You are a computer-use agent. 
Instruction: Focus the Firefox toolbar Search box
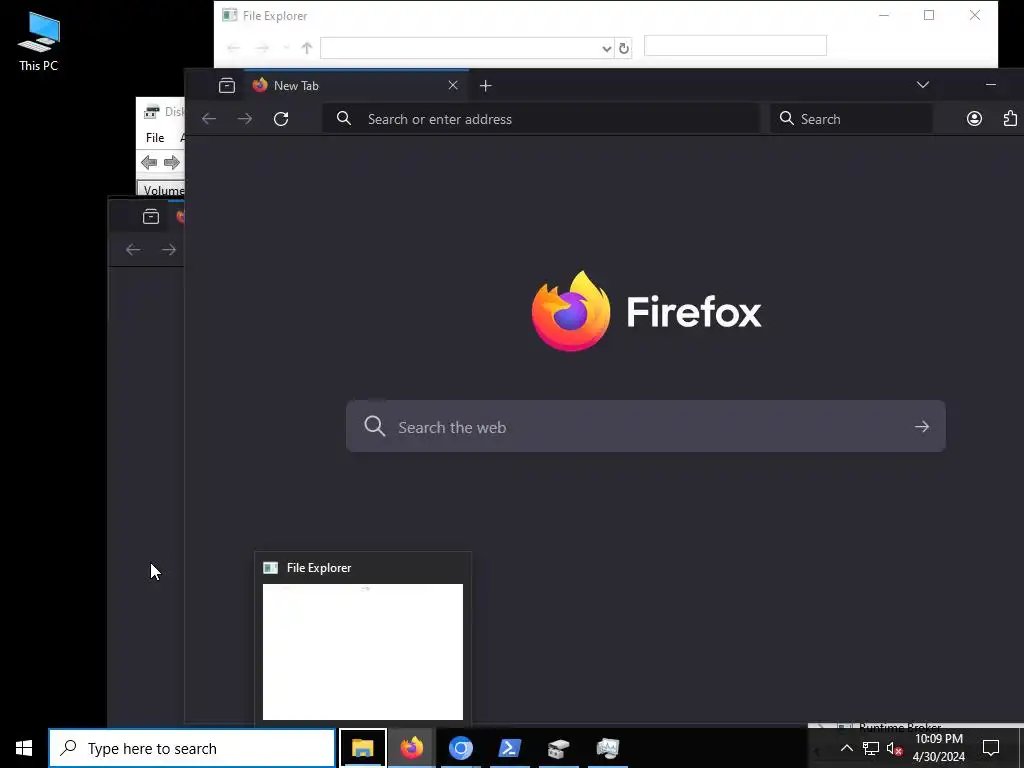tap(852, 119)
